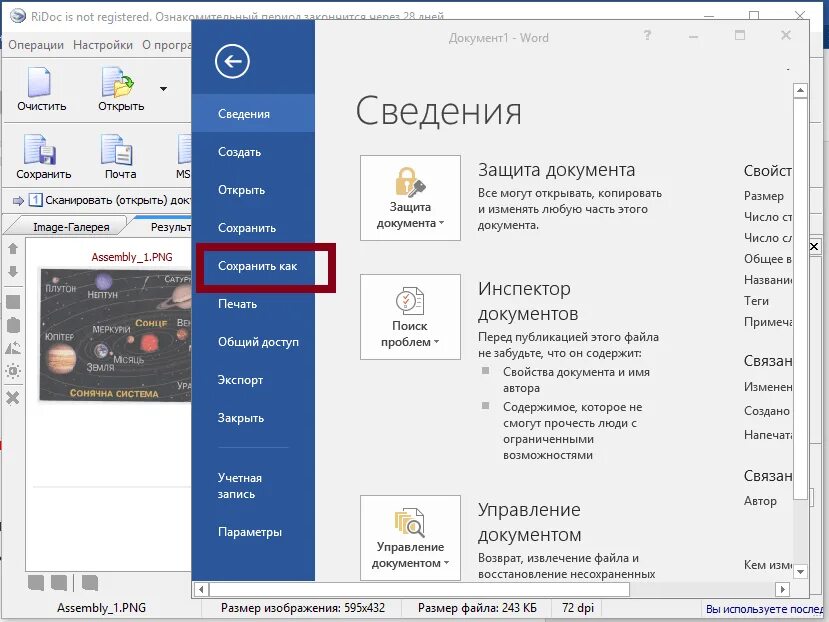Move image down with the down arrow
Image resolution: width=829 pixels, height=622 pixels.
coord(13,272)
